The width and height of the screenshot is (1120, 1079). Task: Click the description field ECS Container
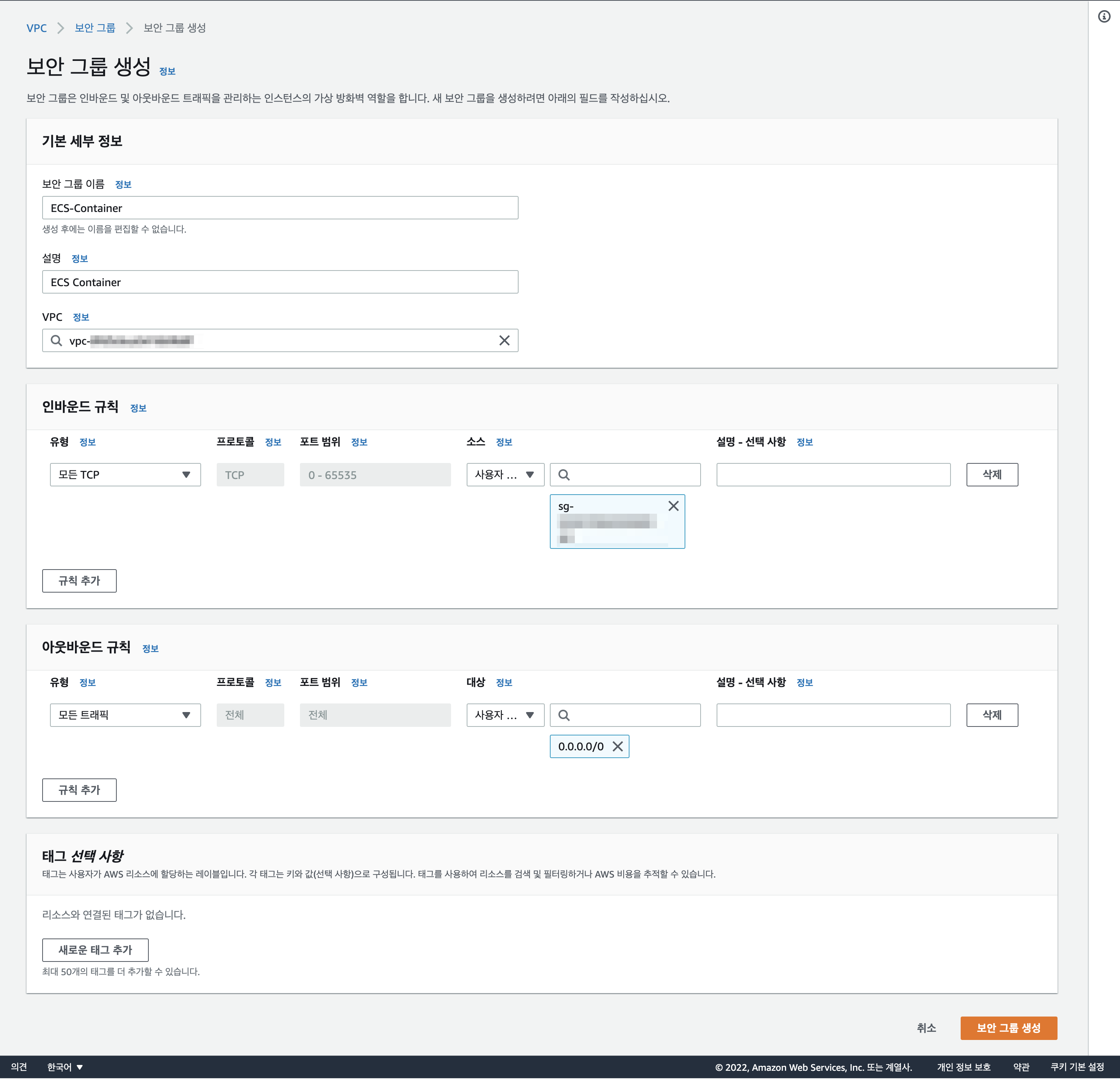point(280,282)
